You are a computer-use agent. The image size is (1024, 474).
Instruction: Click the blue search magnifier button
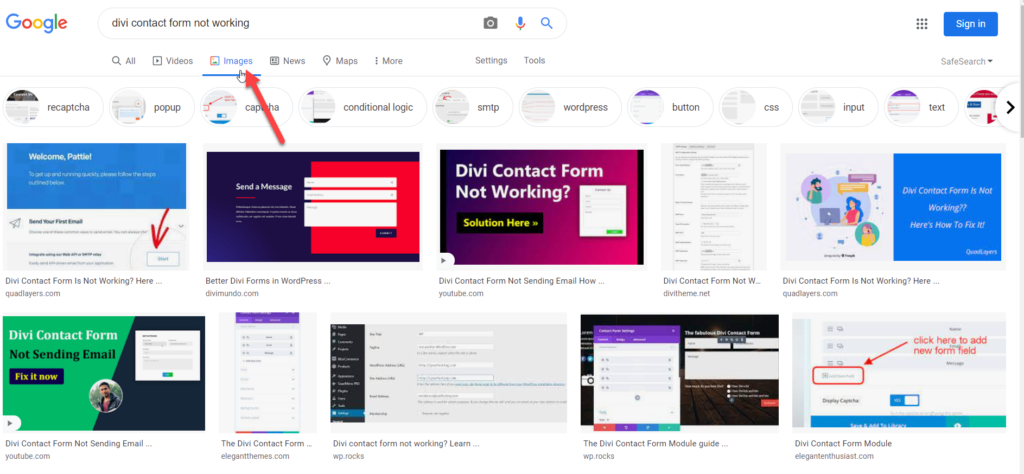coord(547,24)
